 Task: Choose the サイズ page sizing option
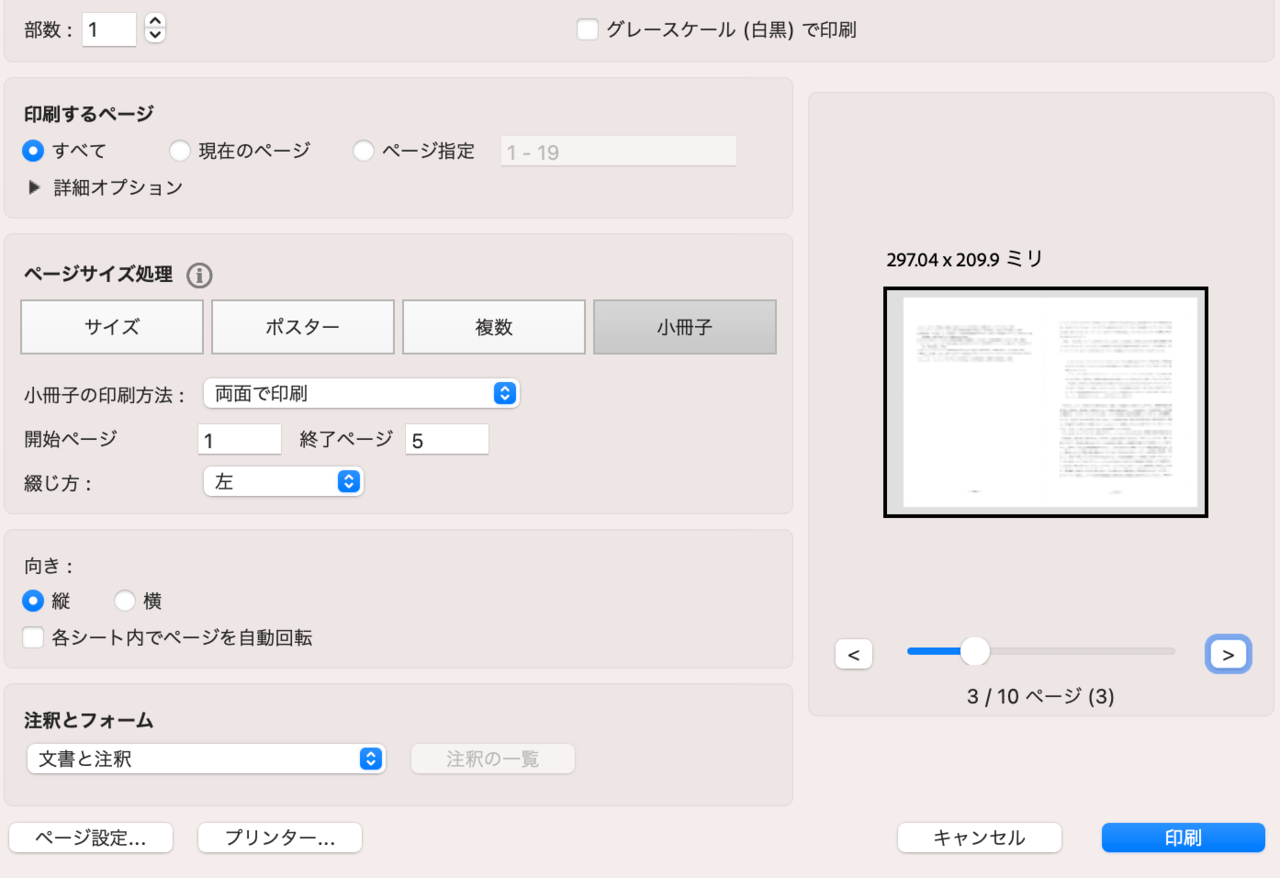pos(112,327)
